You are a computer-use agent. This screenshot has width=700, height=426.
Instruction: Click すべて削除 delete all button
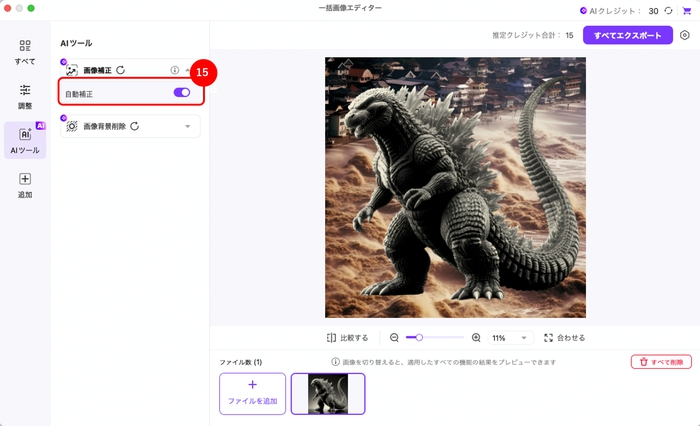coord(661,362)
